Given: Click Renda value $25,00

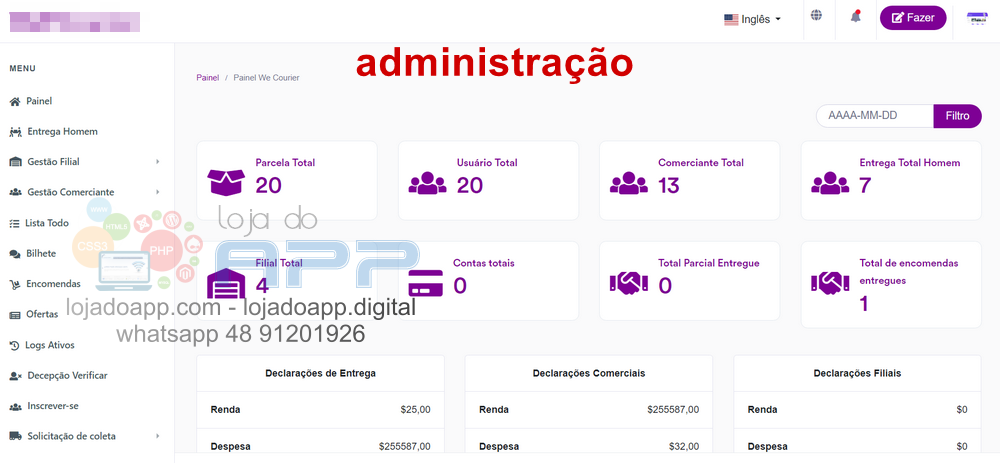Looking at the screenshot, I should (415, 409).
